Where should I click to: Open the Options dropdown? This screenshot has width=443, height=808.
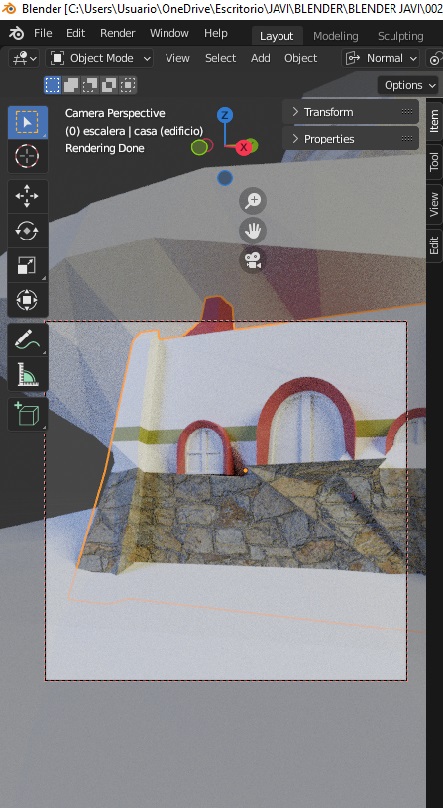point(408,85)
